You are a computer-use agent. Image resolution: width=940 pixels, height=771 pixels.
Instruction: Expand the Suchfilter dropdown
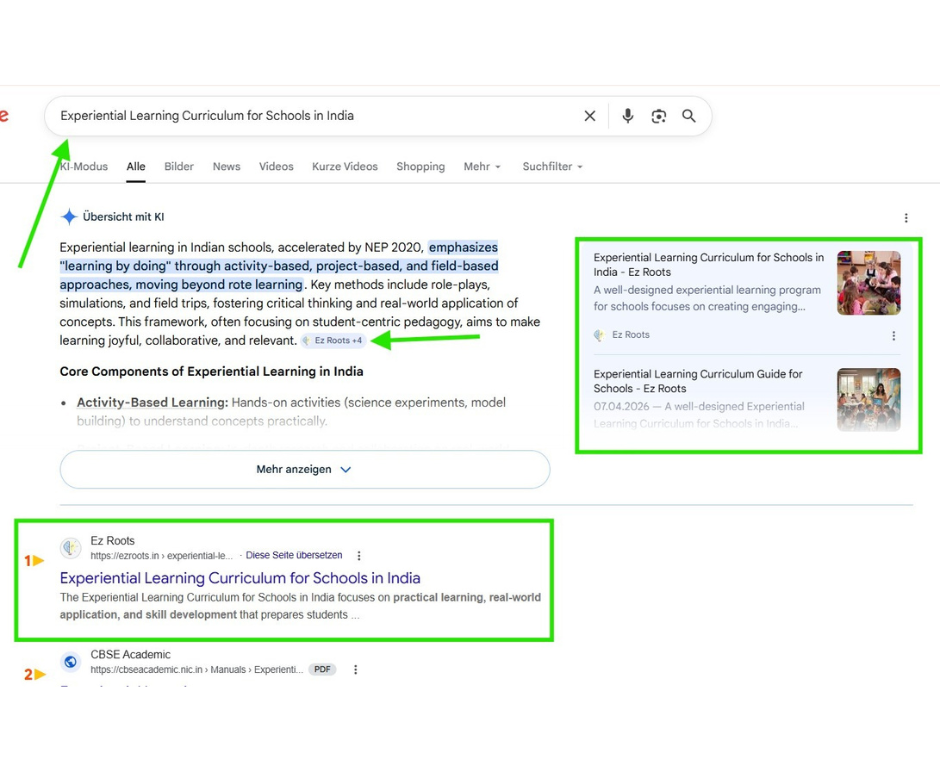[552, 167]
